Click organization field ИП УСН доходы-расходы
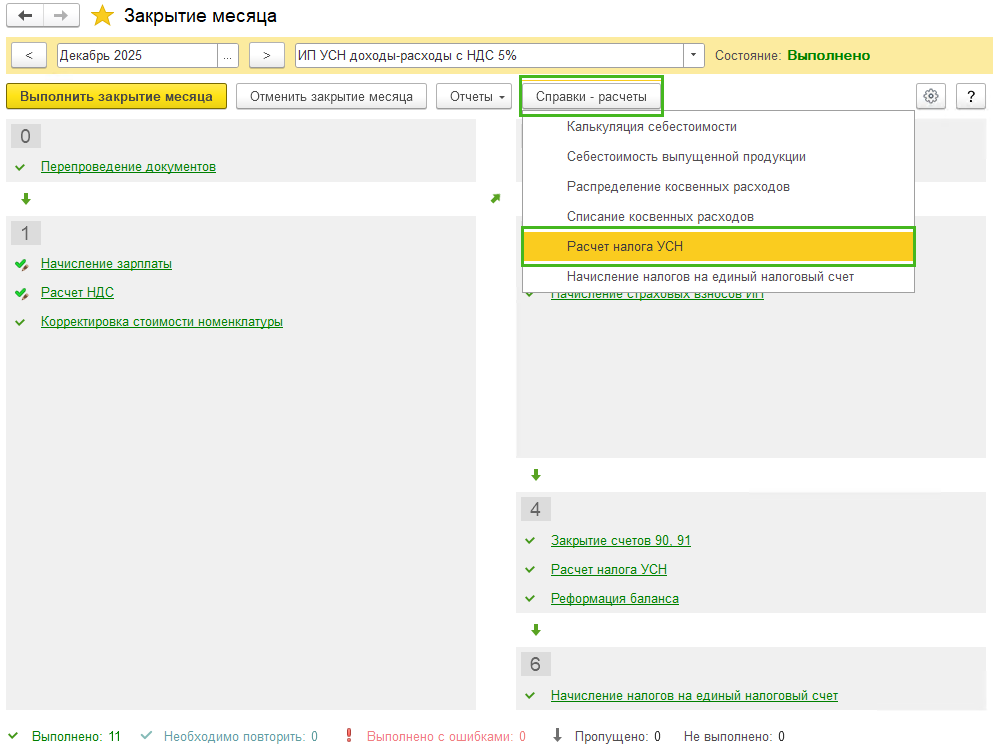Image resolution: width=993 pixels, height=749 pixels. (489, 56)
